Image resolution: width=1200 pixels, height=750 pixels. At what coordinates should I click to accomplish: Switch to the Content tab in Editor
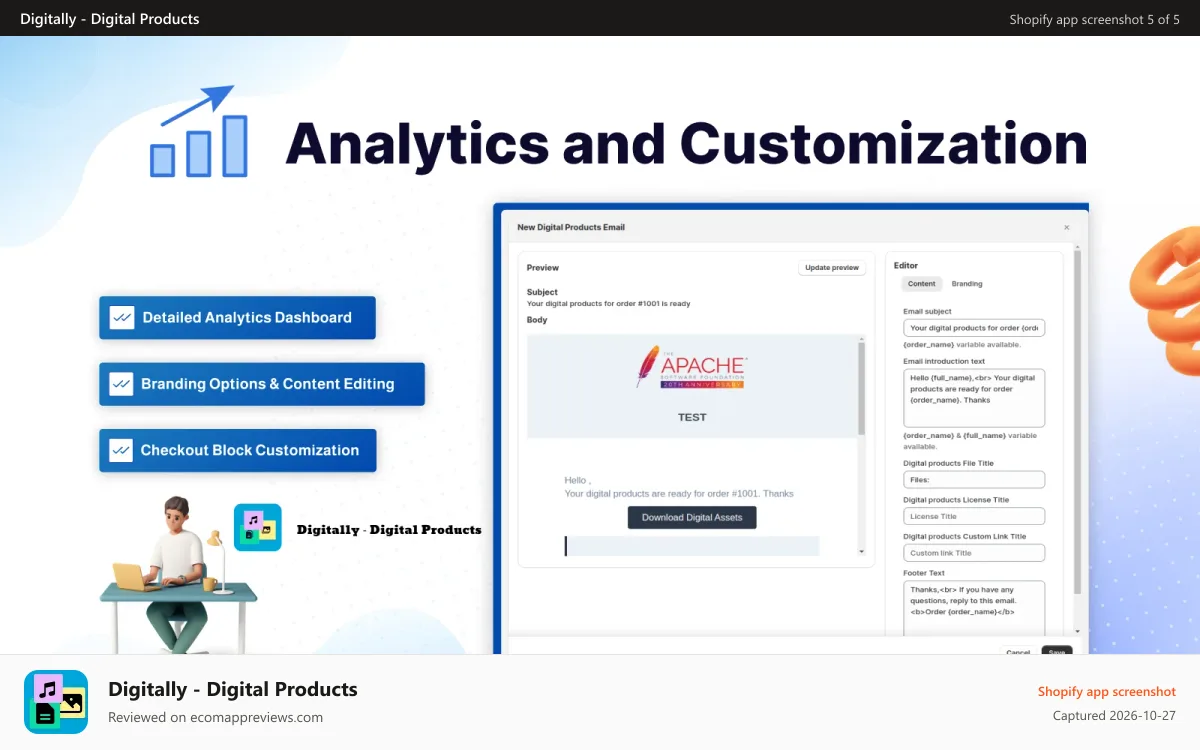pyautogui.click(x=922, y=284)
